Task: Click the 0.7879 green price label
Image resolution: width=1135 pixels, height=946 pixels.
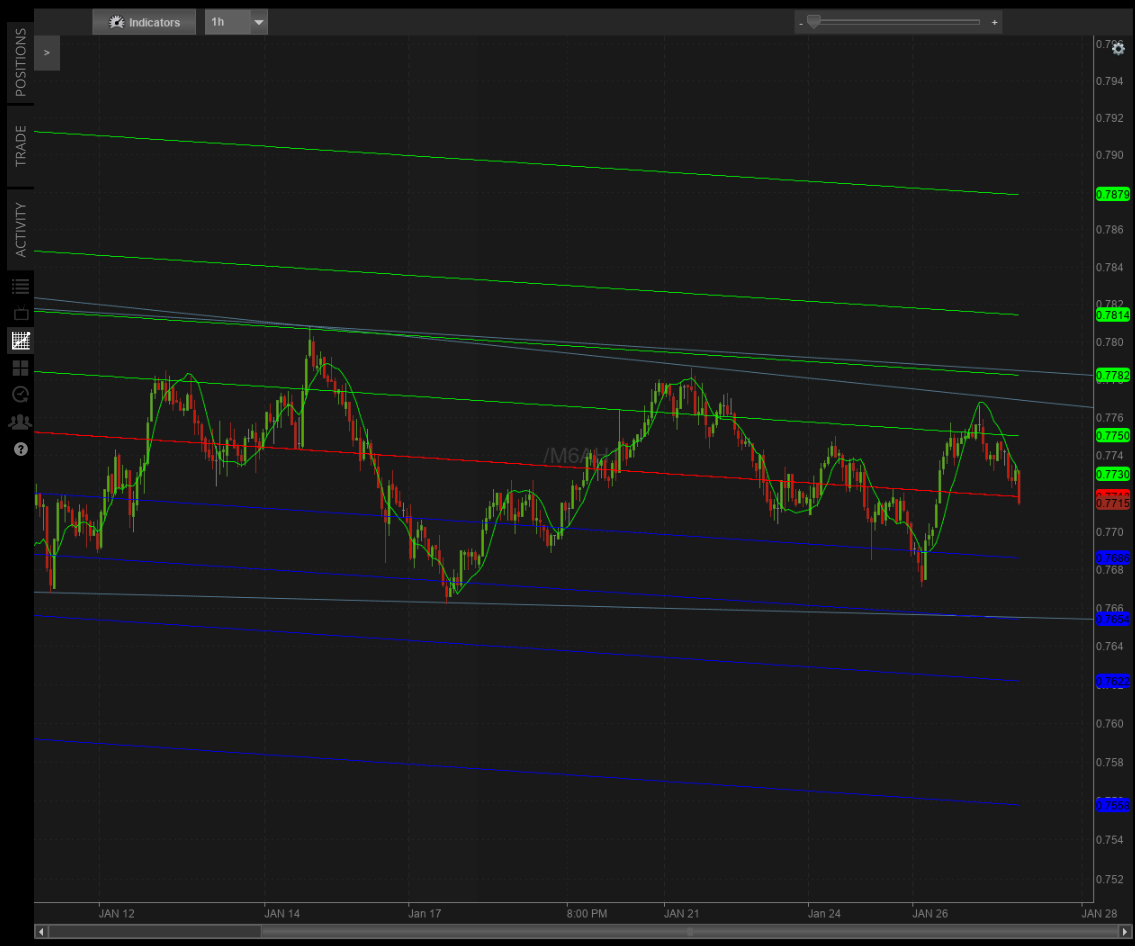Action: coord(1113,194)
